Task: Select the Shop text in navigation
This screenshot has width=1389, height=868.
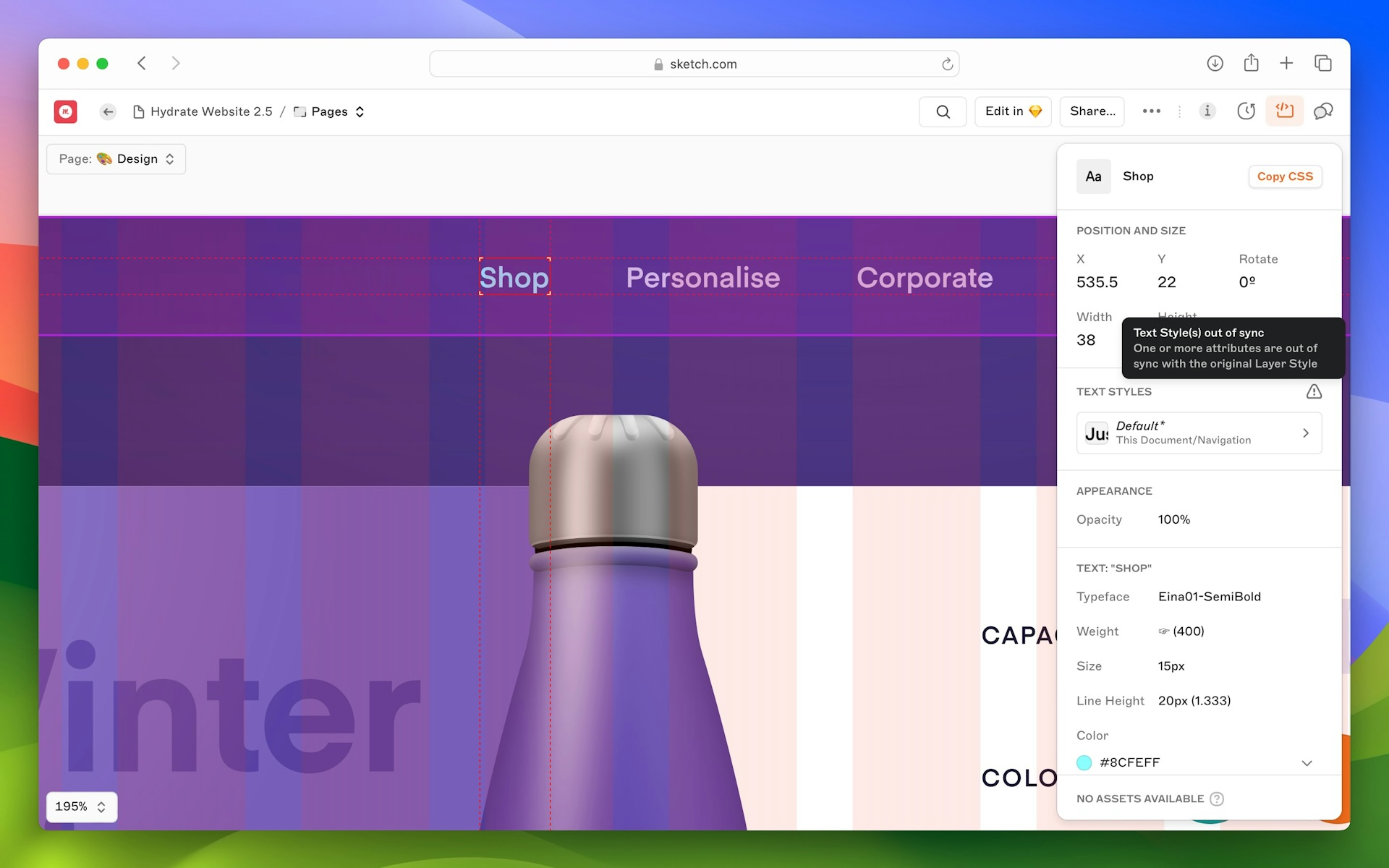Action: click(512, 278)
